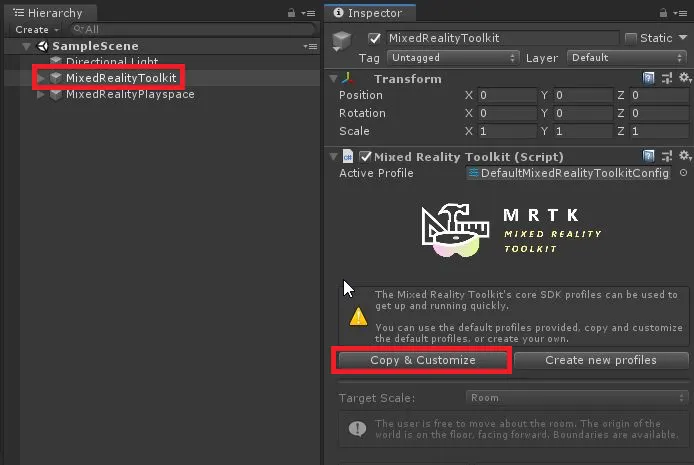Expand the MixedRealityPlayspace tree node
Screen dimensions: 694x465
tap(41, 94)
